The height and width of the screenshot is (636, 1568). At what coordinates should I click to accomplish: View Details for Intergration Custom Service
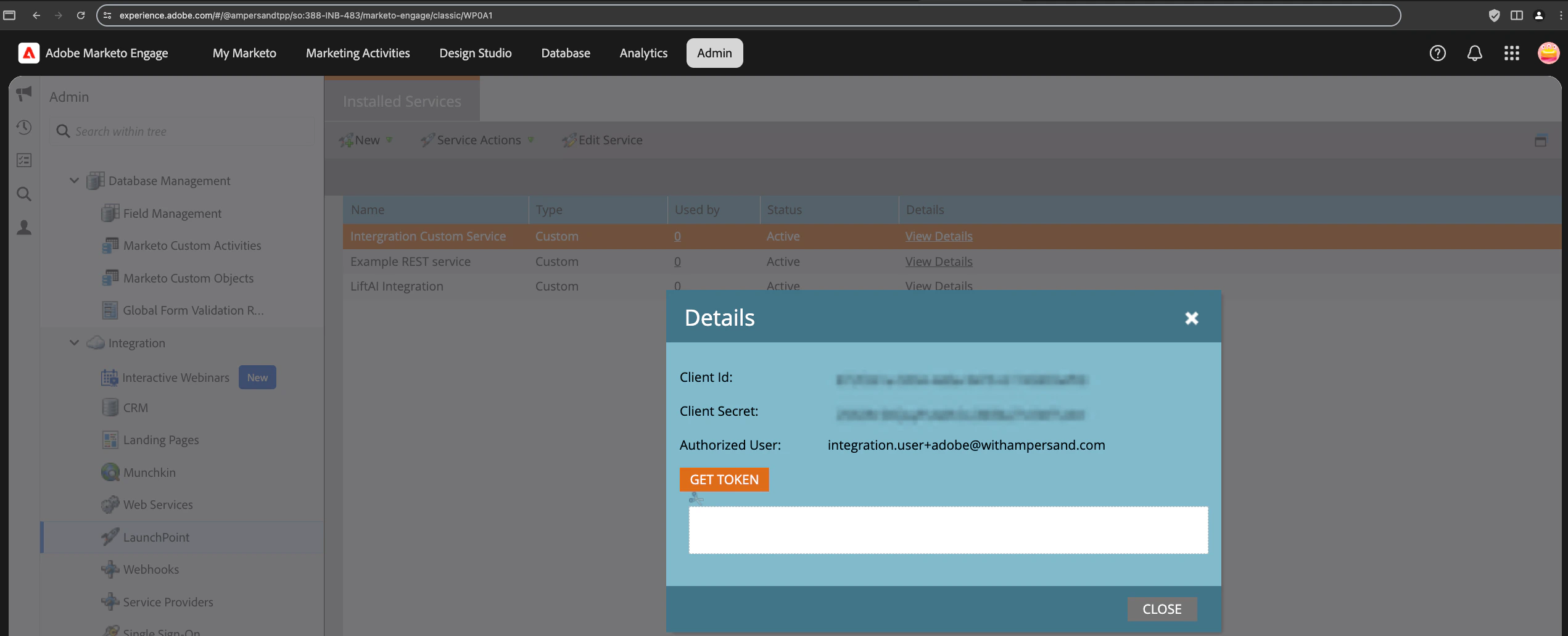[x=939, y=236]
